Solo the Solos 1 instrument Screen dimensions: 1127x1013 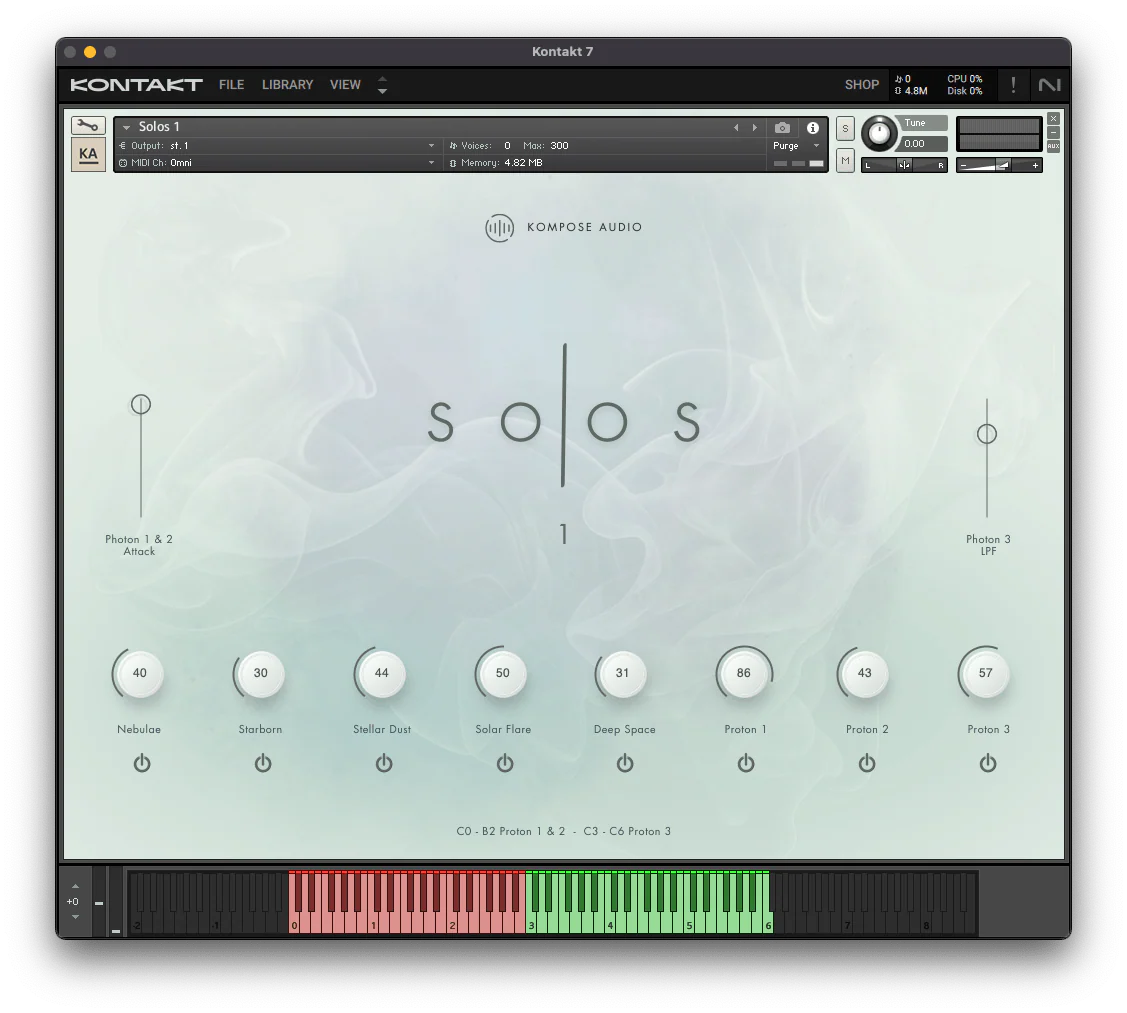844,128
